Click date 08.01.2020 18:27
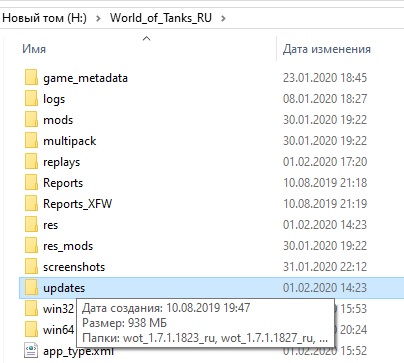404x363 pixels. [x=325, y=99]
